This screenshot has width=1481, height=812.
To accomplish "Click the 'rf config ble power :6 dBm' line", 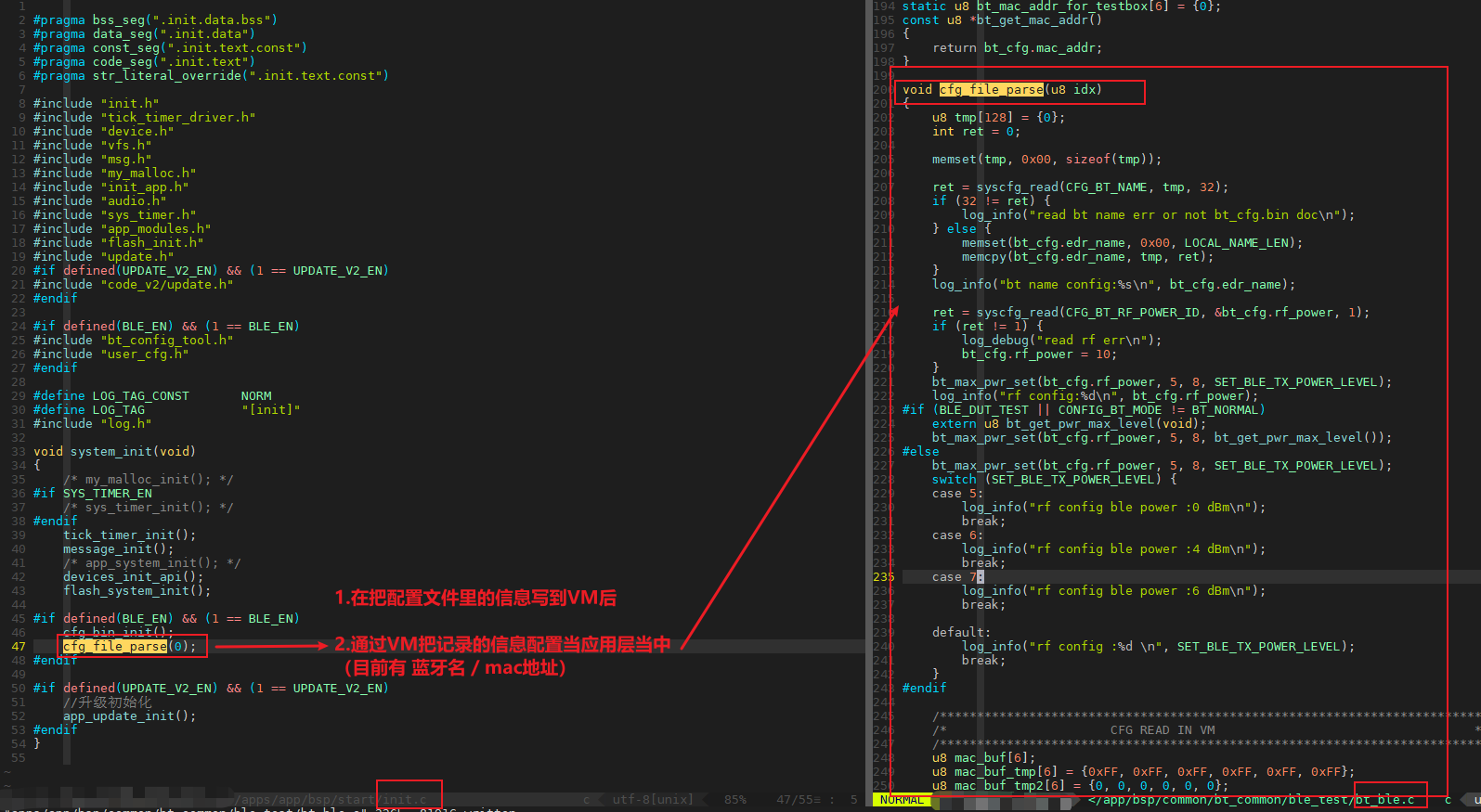I will click(x=1113, y=590).
